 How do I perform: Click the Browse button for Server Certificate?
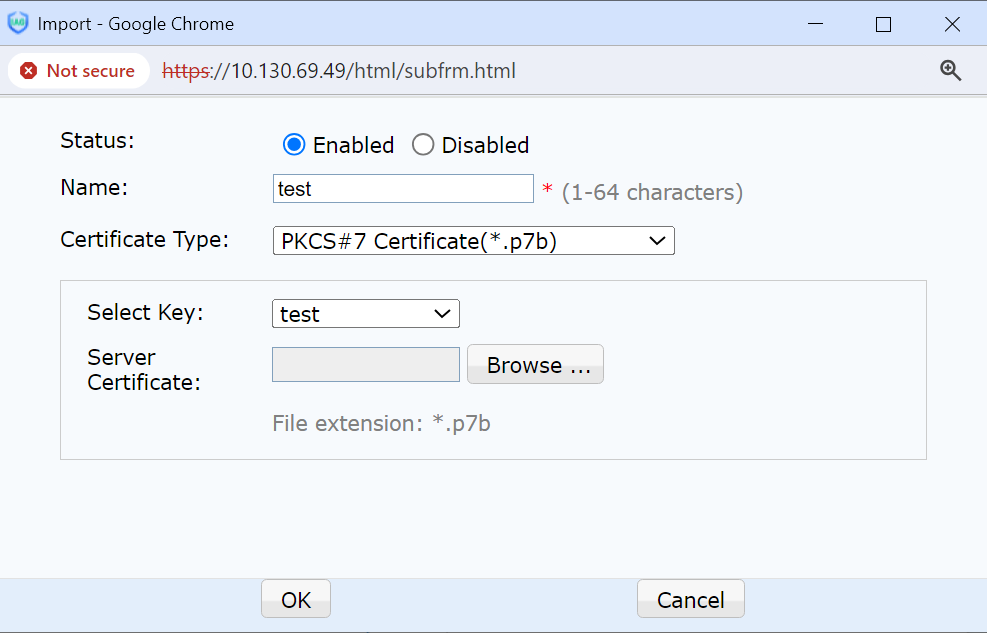(535, 365)
